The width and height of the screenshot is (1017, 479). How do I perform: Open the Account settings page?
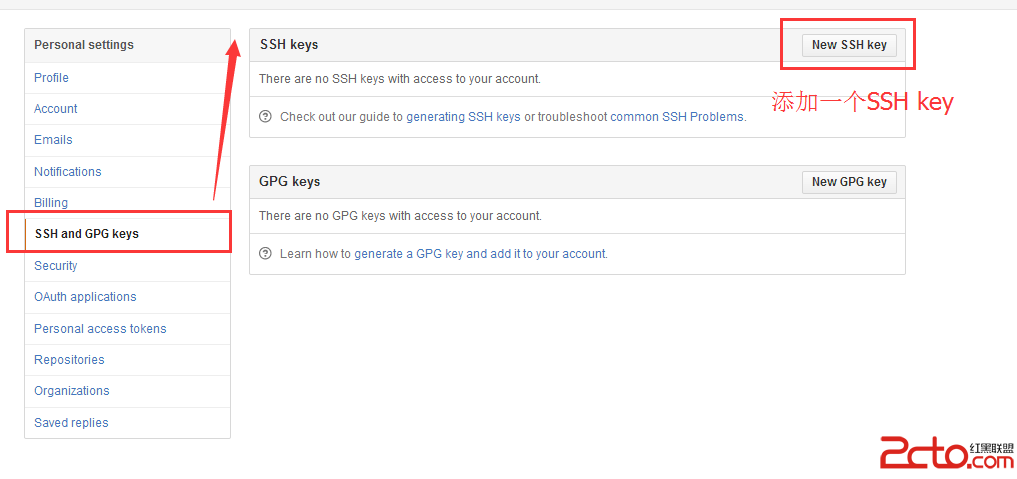click(x=56, y=109)
